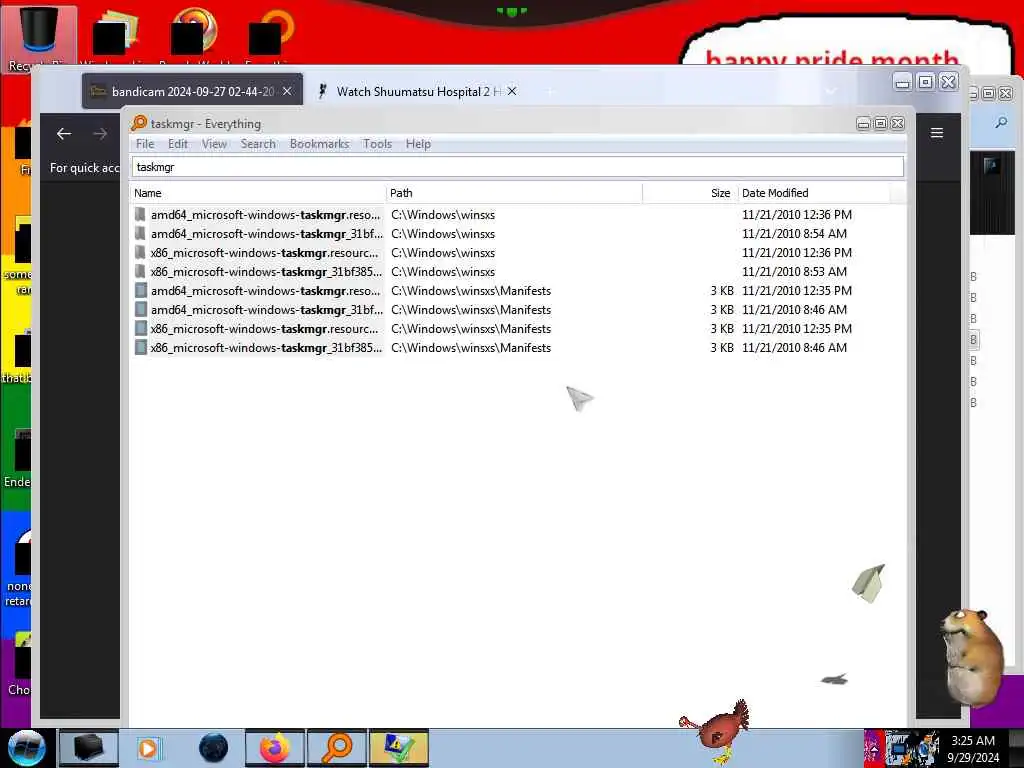Click path C:\Windows\winsxs in first row

(443, 215)
